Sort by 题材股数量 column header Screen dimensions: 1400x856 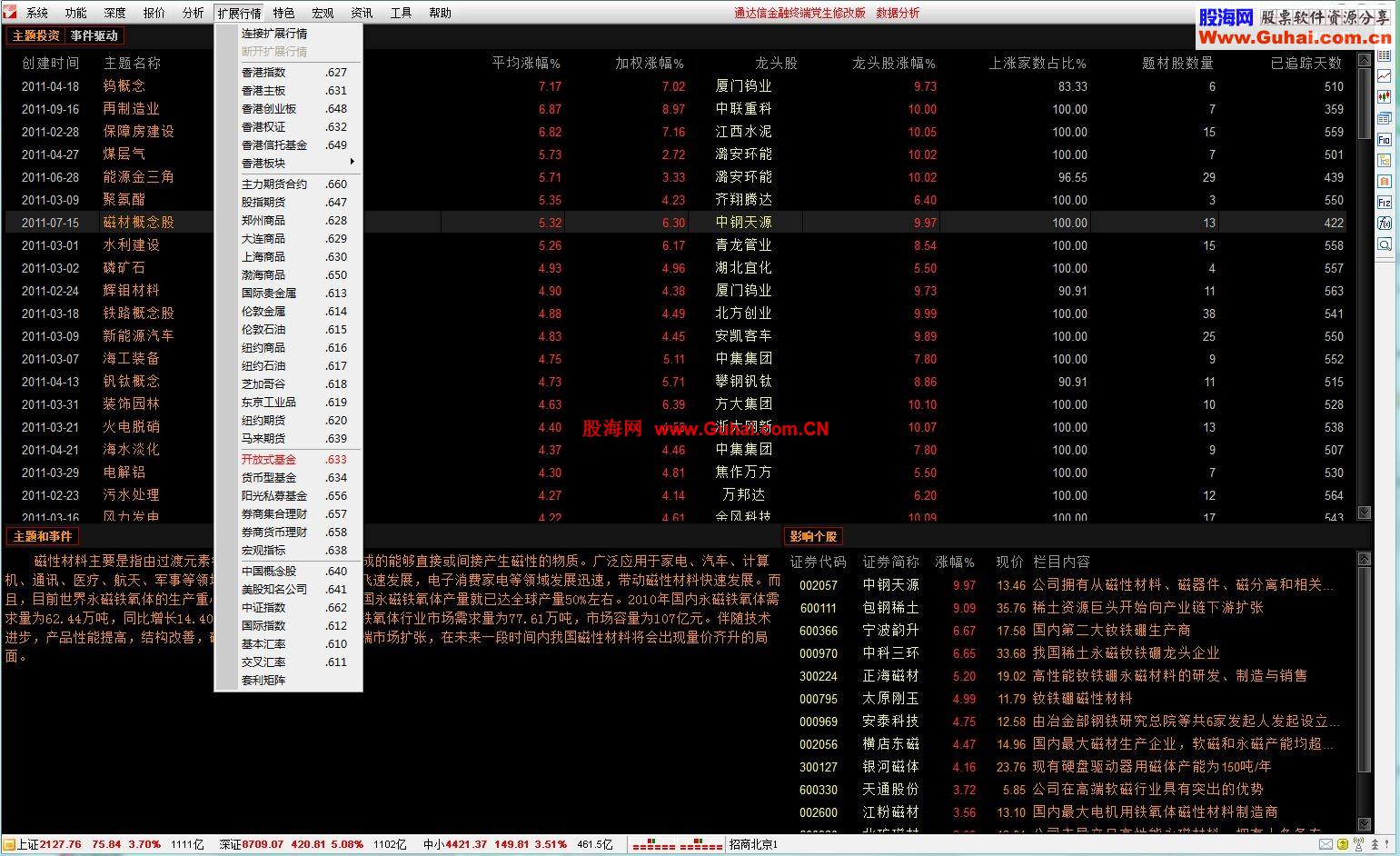tap(1178, 64)
